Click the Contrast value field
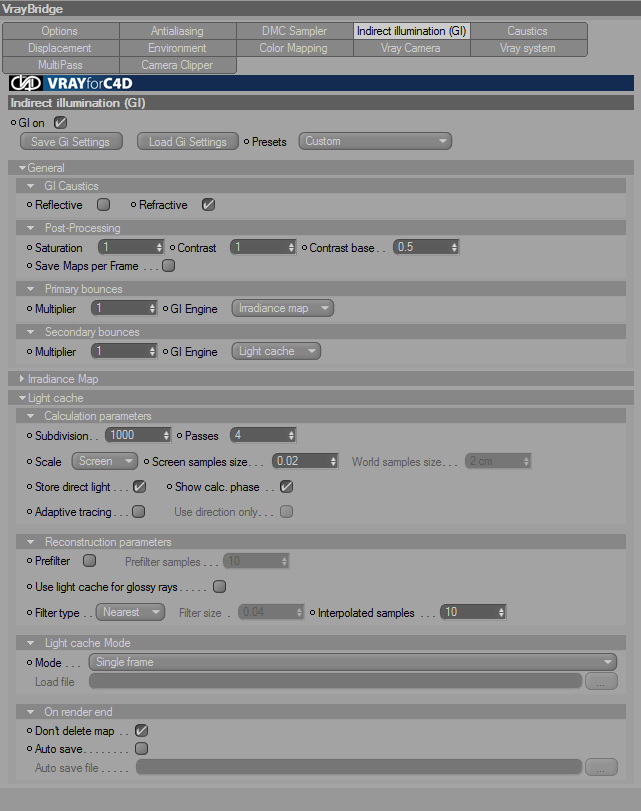Viewport: 641px width, 811px height. tap(259, 247)
